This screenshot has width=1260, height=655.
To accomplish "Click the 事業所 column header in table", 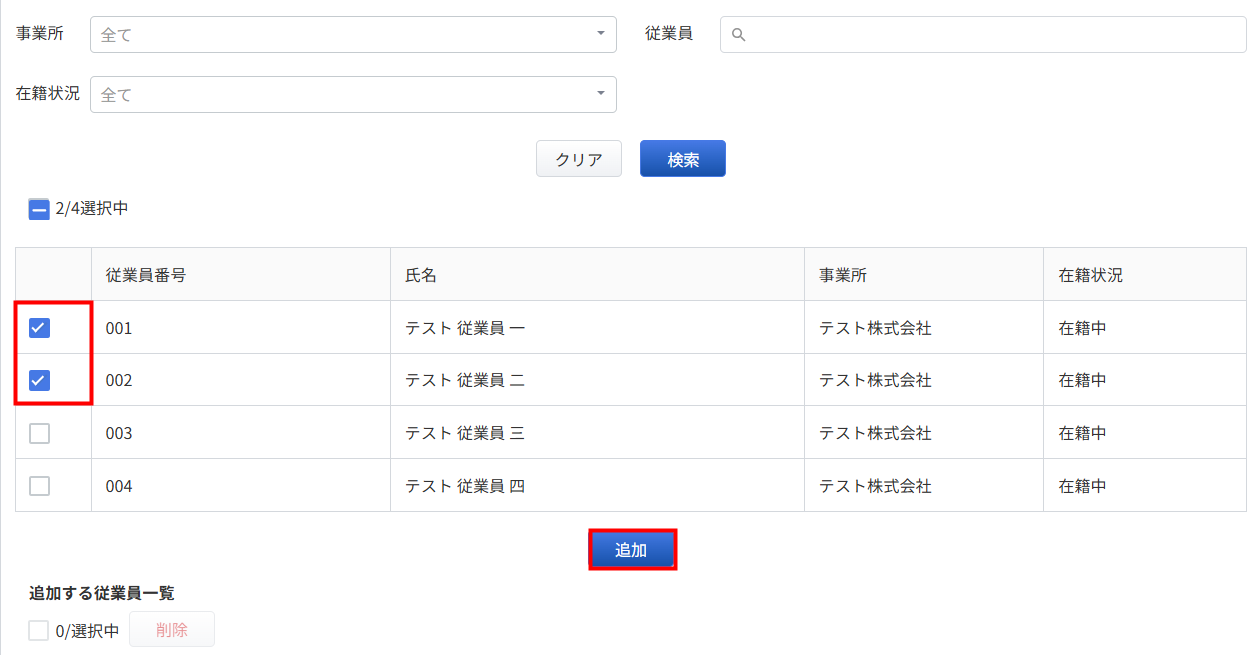I will pos(842,275).
